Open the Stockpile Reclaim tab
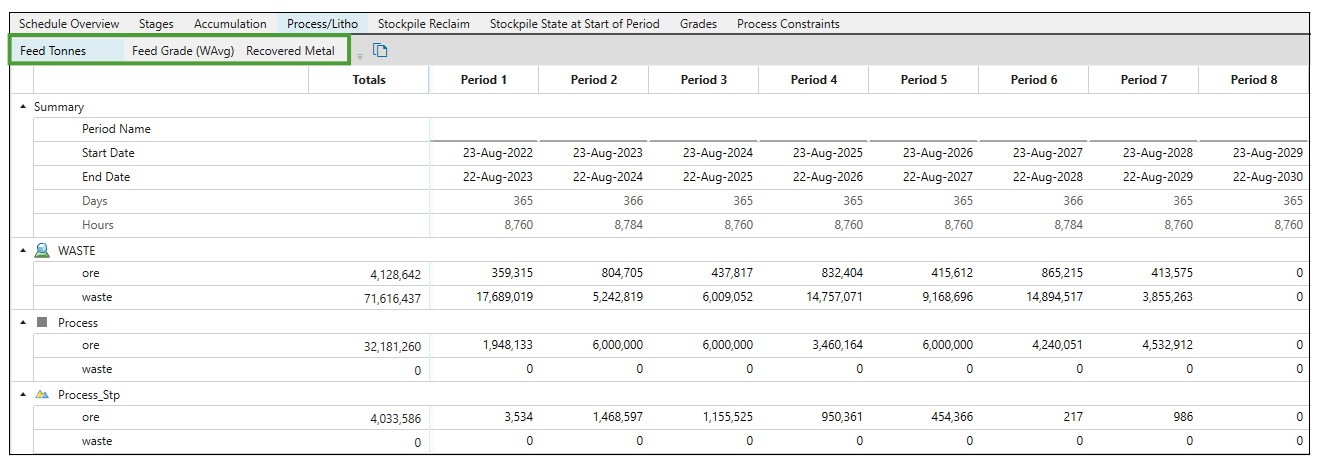This screenshot has height=461, width=1319. (x=423, y=23)
